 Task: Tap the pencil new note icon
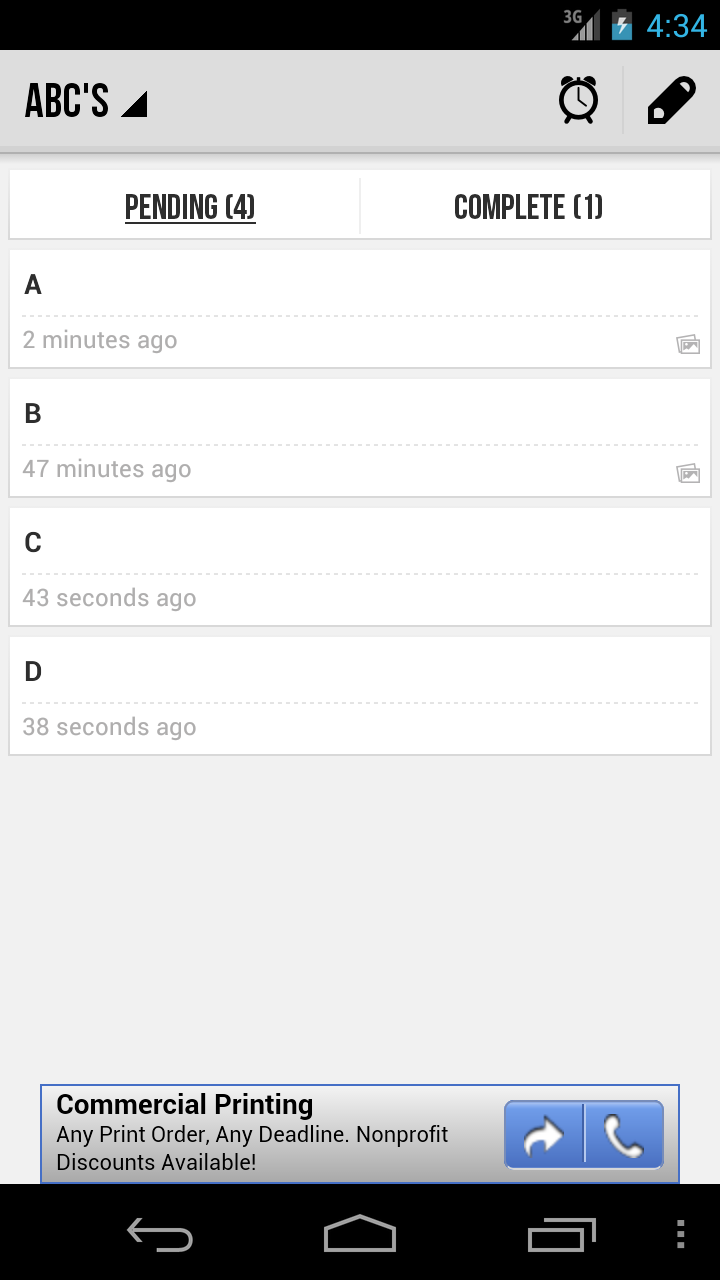pyautogui.click(x=671, y=100)
